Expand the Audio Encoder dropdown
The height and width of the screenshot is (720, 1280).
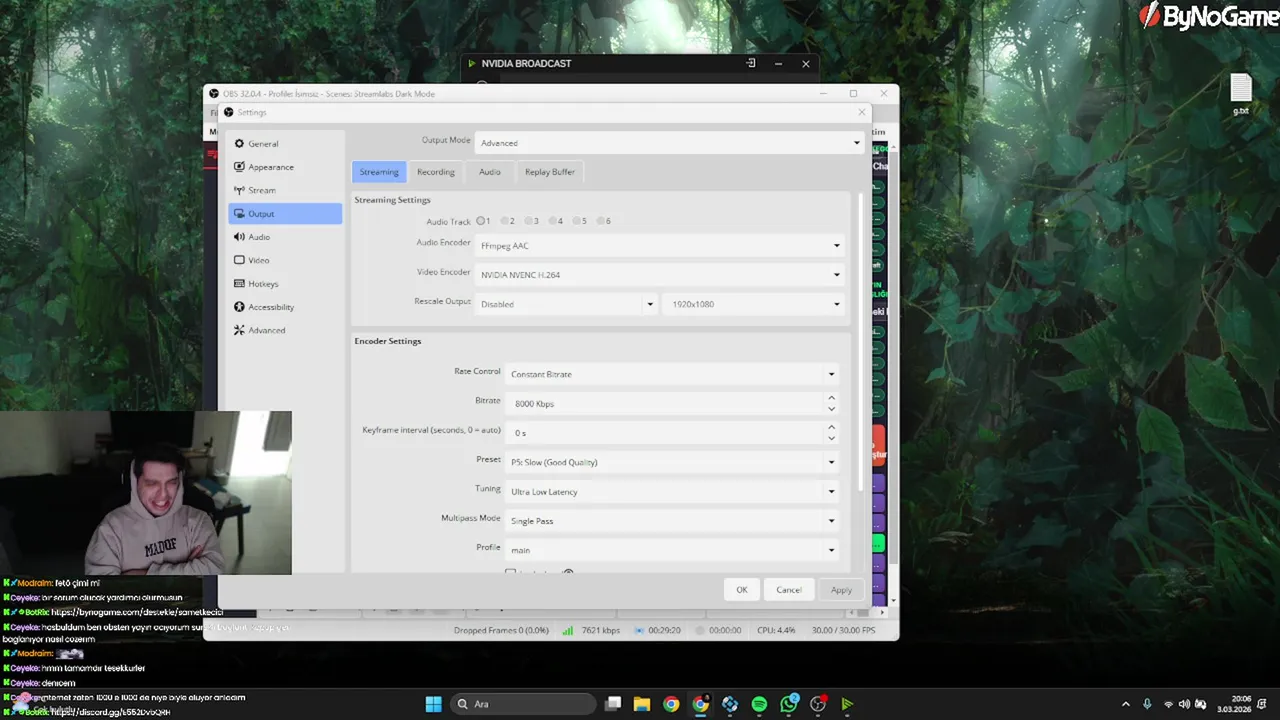(x=660, y=245)
